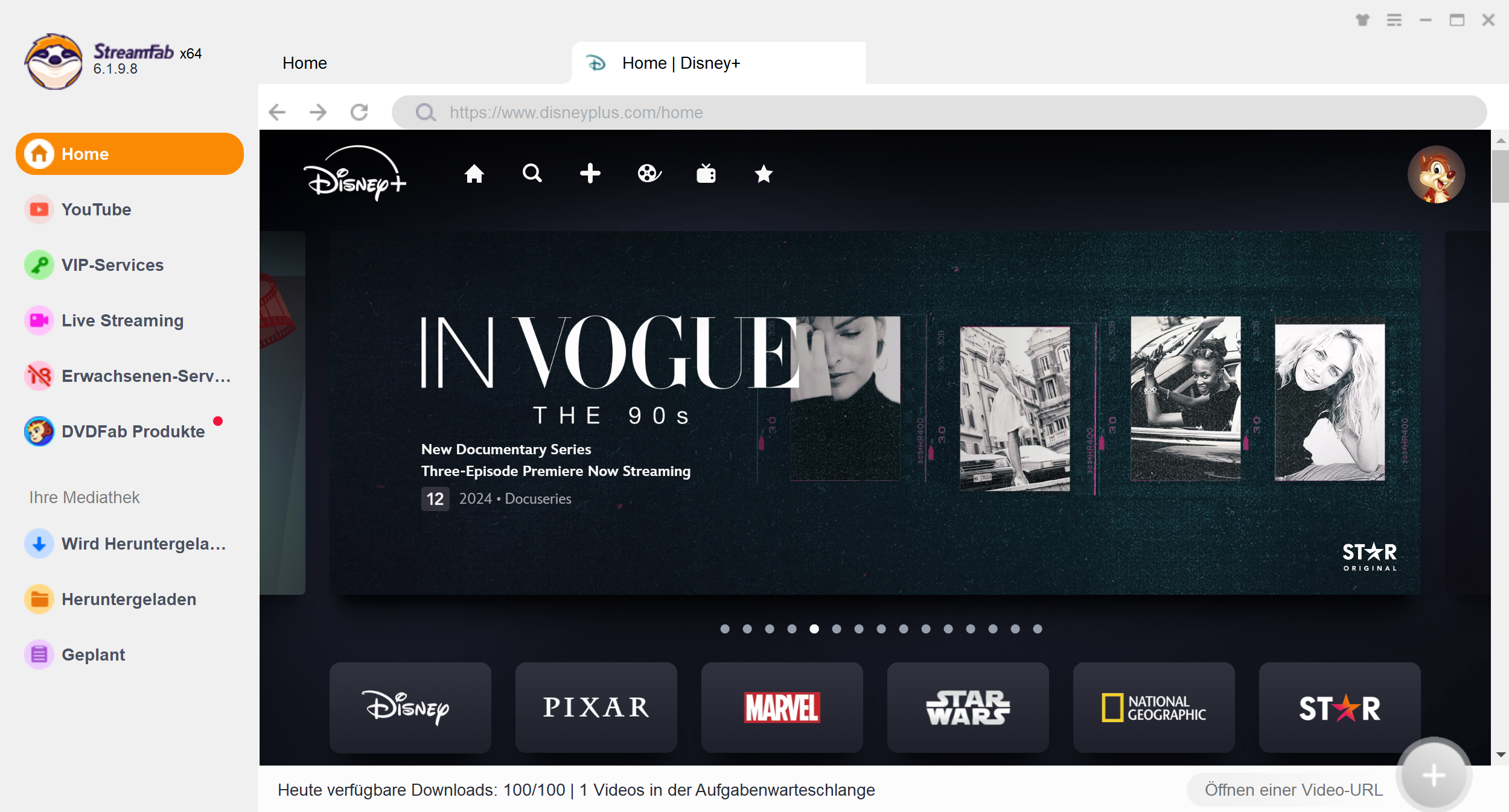Click Öffnen einer Video-URL button

[x=1293, y=790]
